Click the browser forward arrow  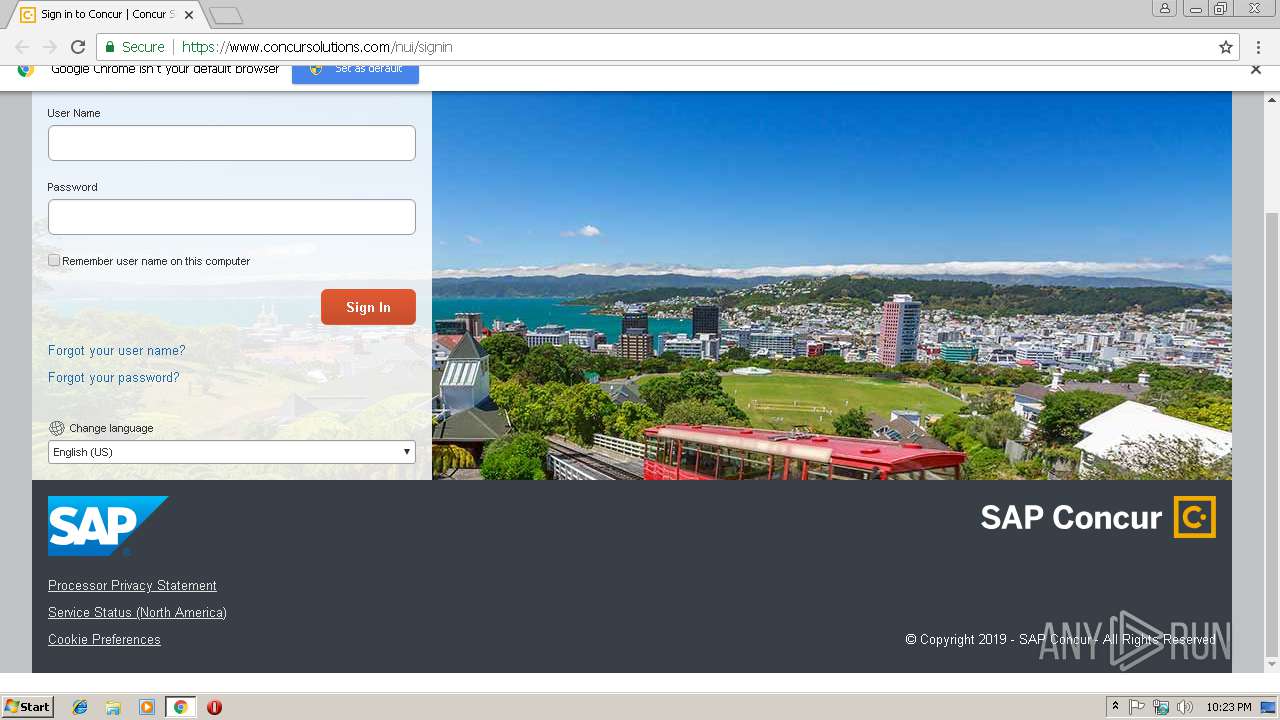point(49,47)
